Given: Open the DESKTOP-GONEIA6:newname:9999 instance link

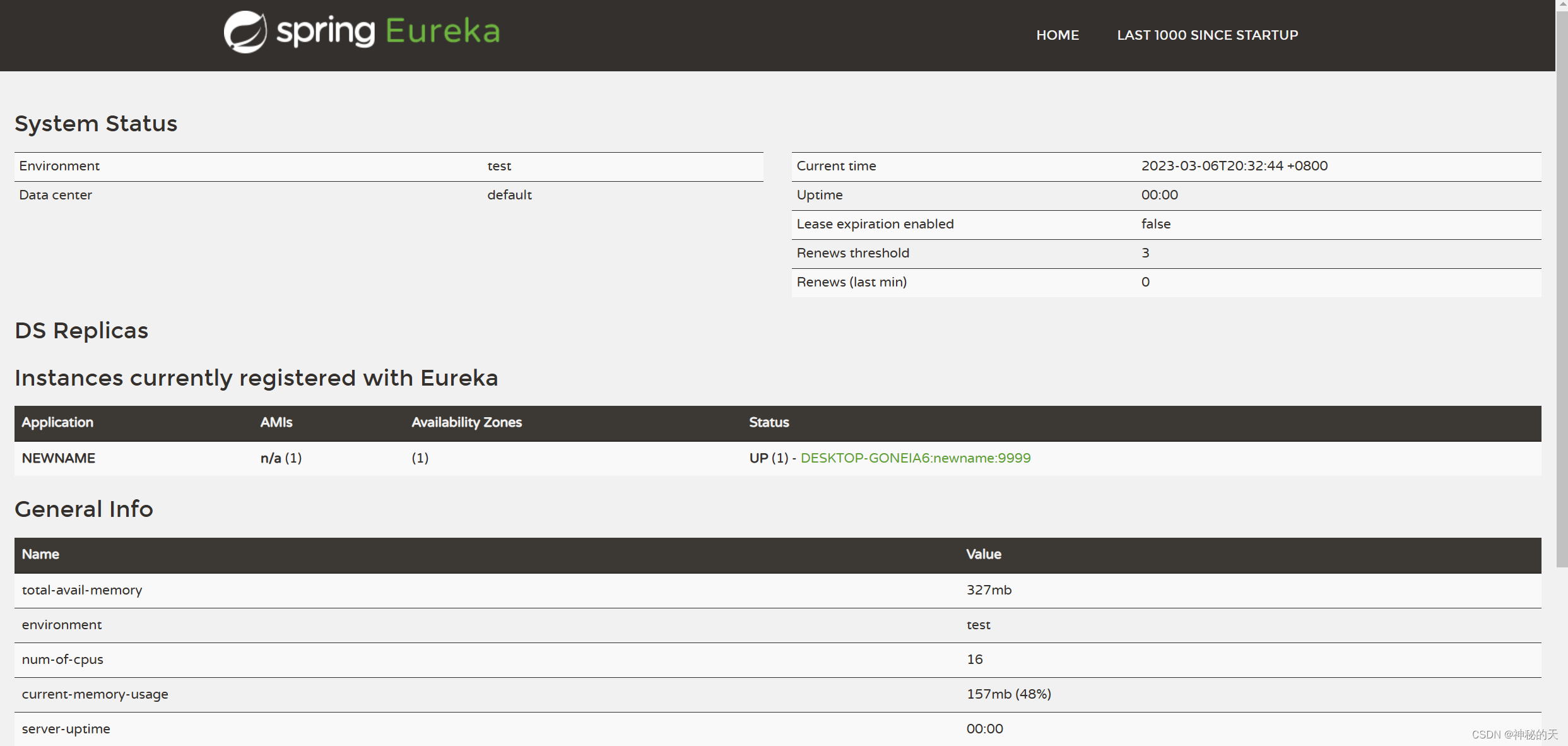Looking at the screenshot, I should pos(916,458).
